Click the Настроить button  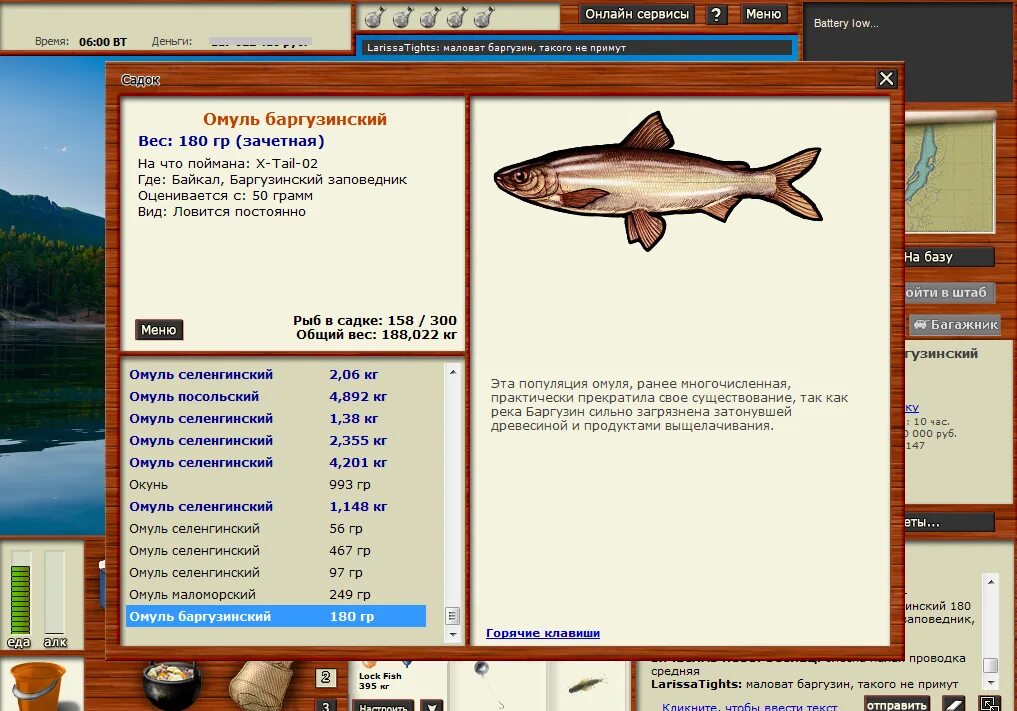tap(383, 706)
